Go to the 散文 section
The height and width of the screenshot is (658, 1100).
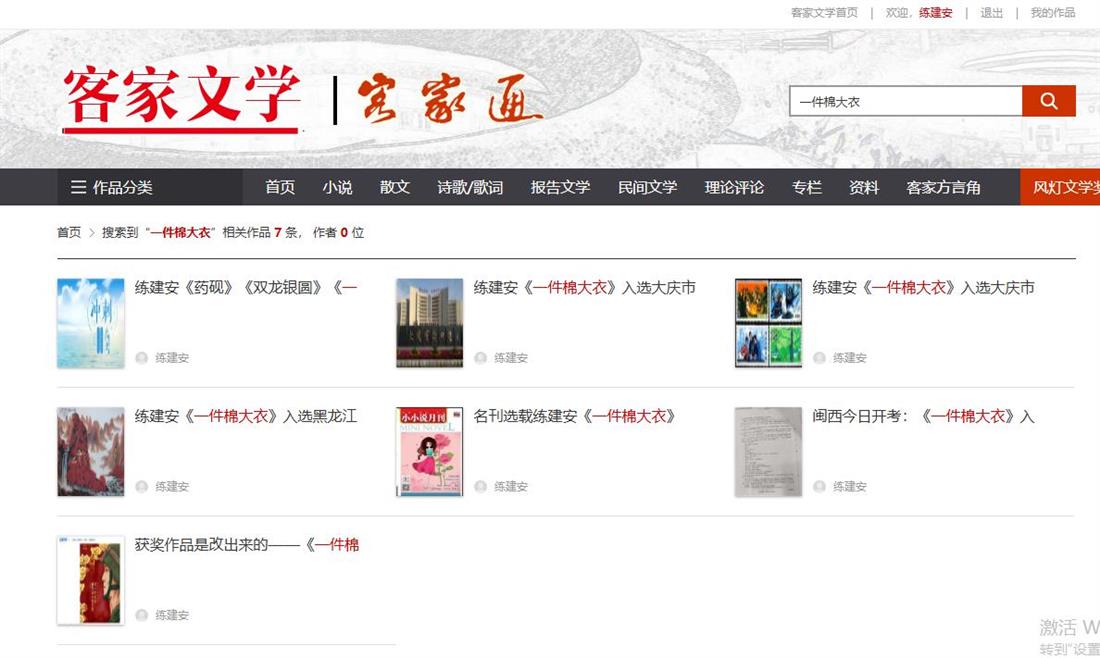click(394, 187)
